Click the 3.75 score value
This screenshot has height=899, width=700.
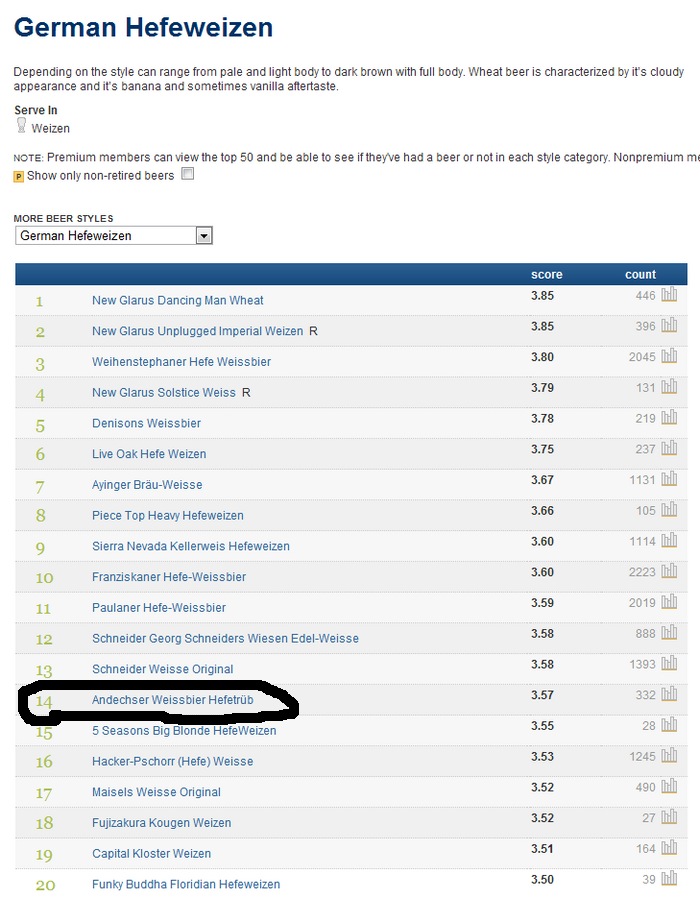coord(542,449)
